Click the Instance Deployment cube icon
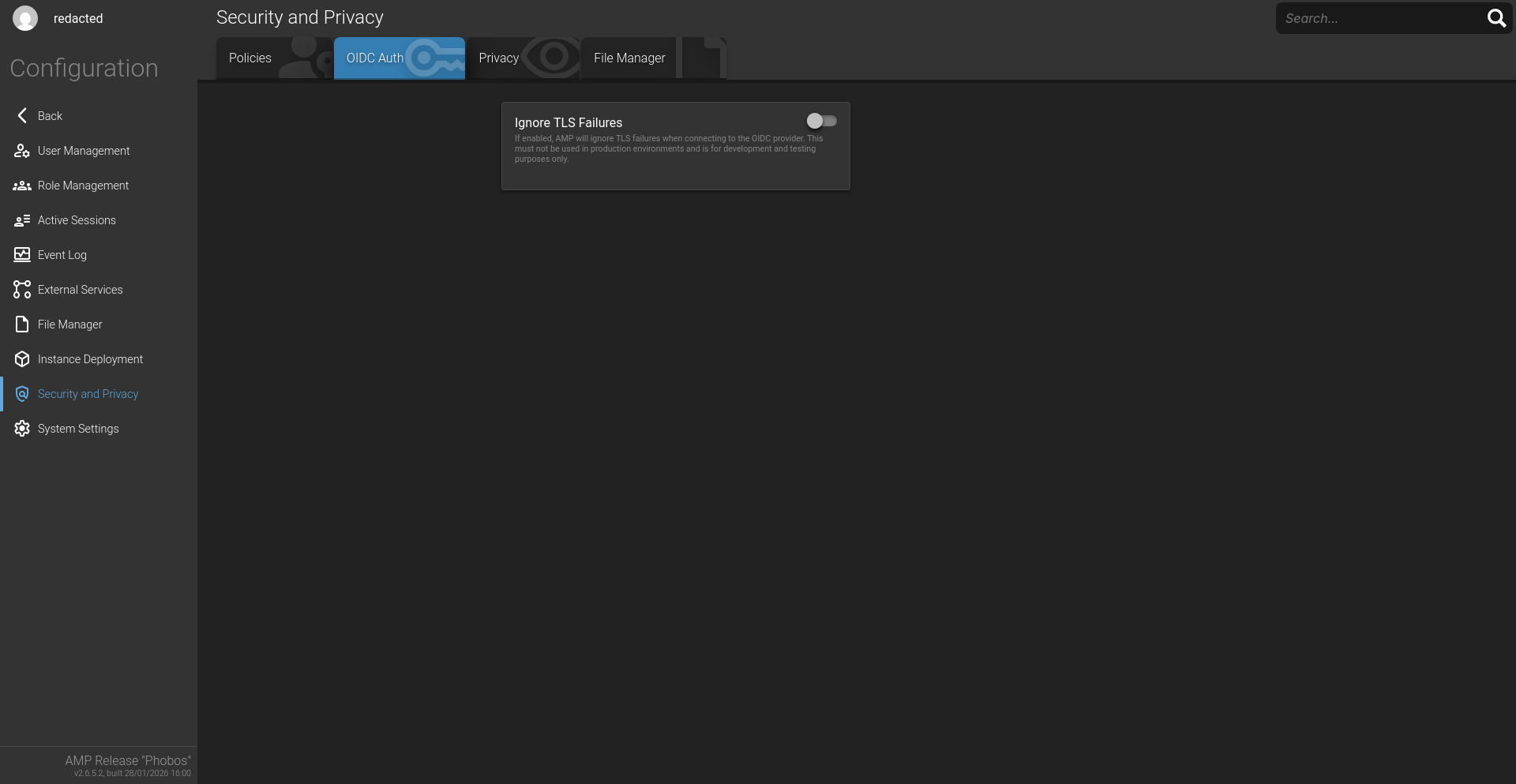The height and width of the screenshot is (784, 1516). click(x=22, y=359)
